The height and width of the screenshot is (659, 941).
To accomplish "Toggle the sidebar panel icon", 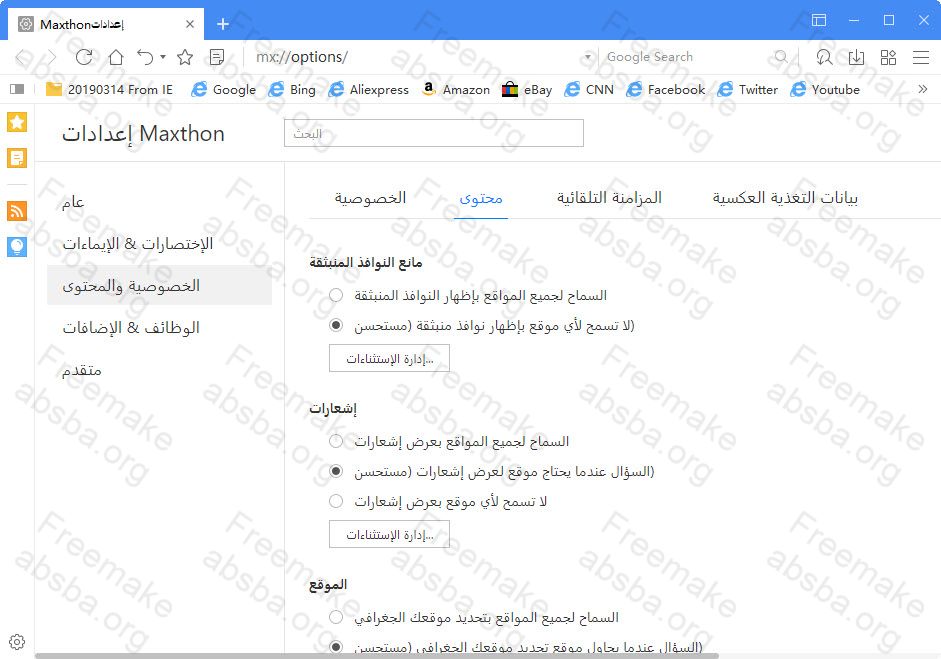I will click(x=17, y=89).
